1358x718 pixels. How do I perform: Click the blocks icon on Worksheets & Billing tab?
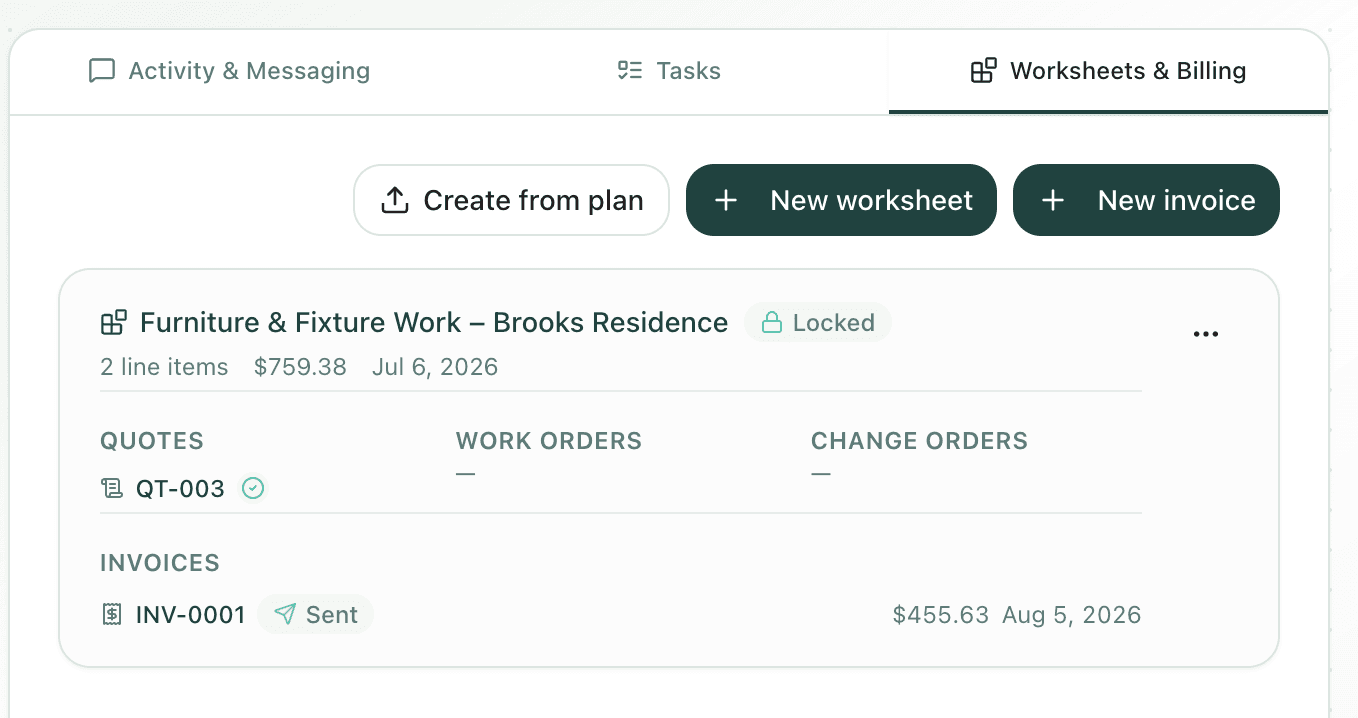984,71
